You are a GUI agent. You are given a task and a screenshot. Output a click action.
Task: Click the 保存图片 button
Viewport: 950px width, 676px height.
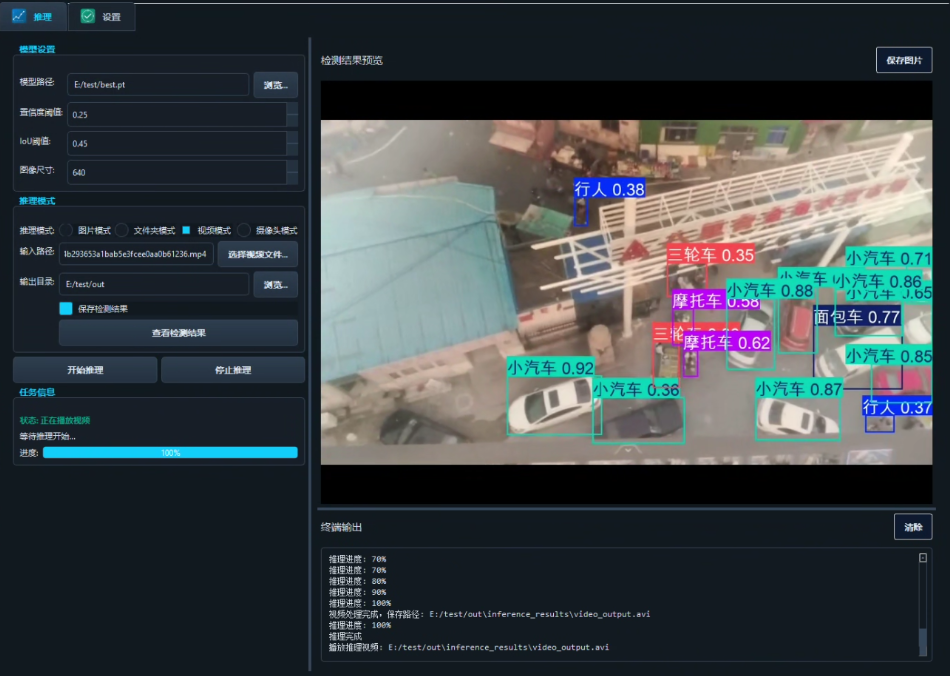pos(904,60)
